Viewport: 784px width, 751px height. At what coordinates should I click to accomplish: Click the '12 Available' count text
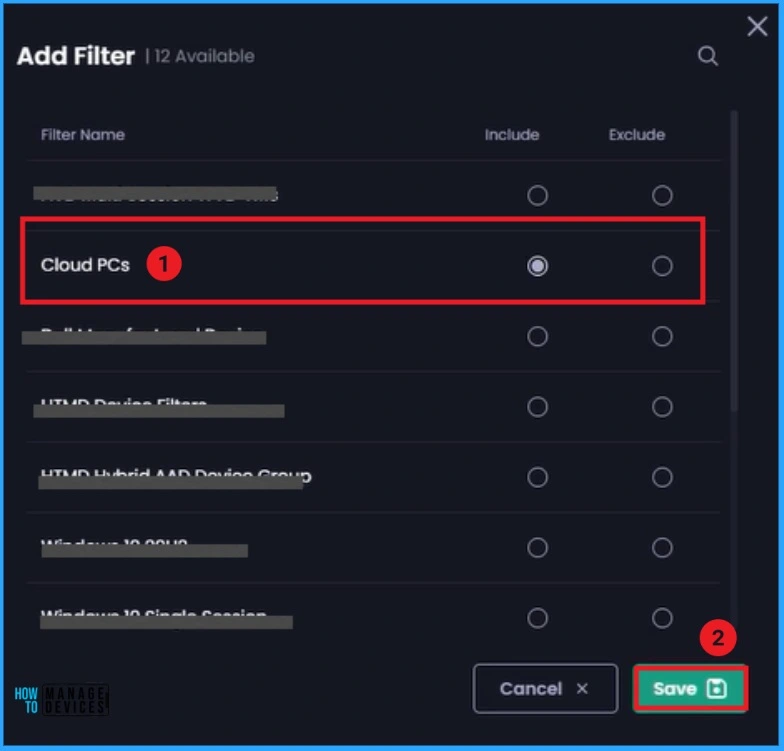(204, 56)
